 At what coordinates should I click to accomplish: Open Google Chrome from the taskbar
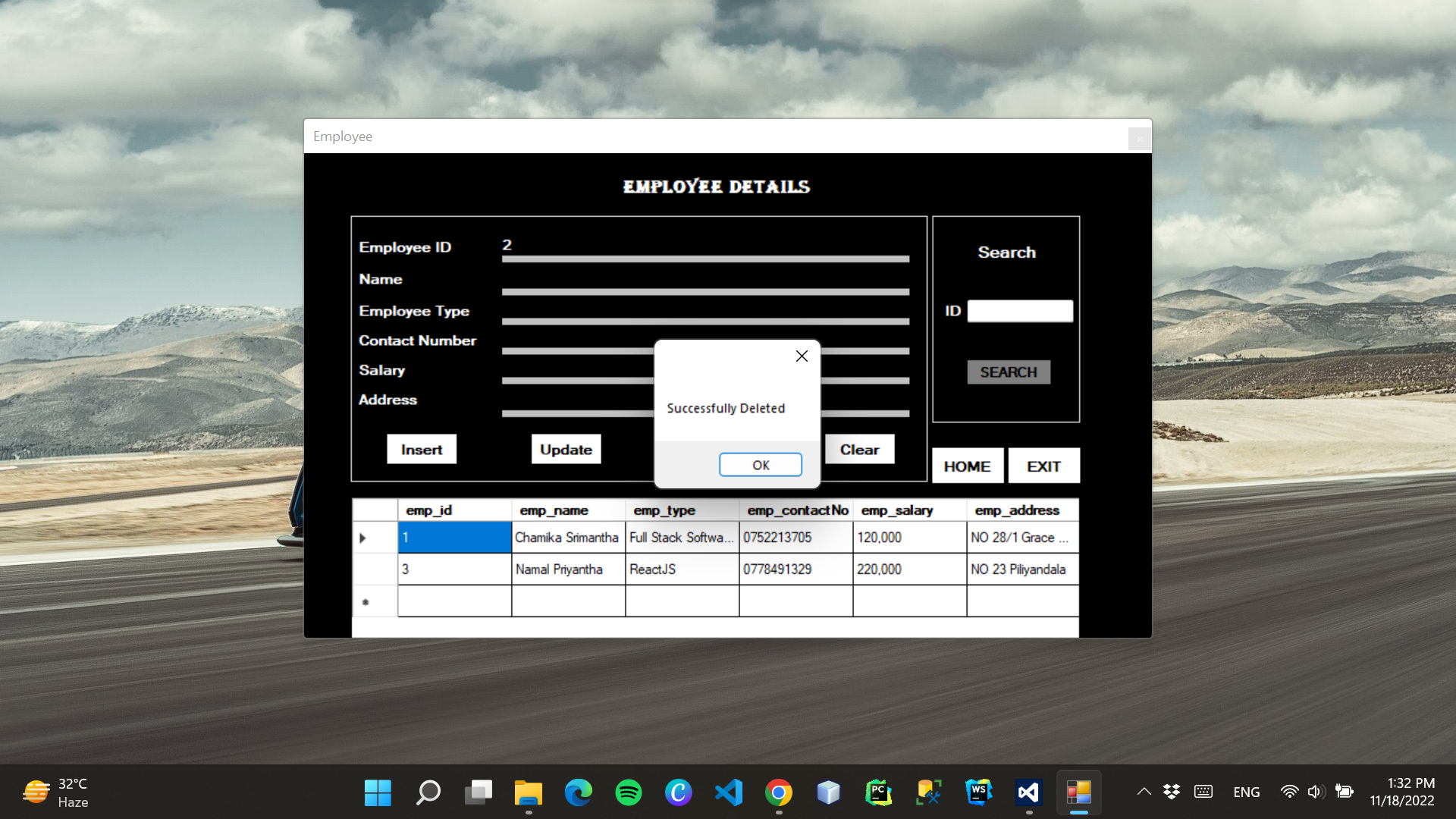tap(779, 792)
